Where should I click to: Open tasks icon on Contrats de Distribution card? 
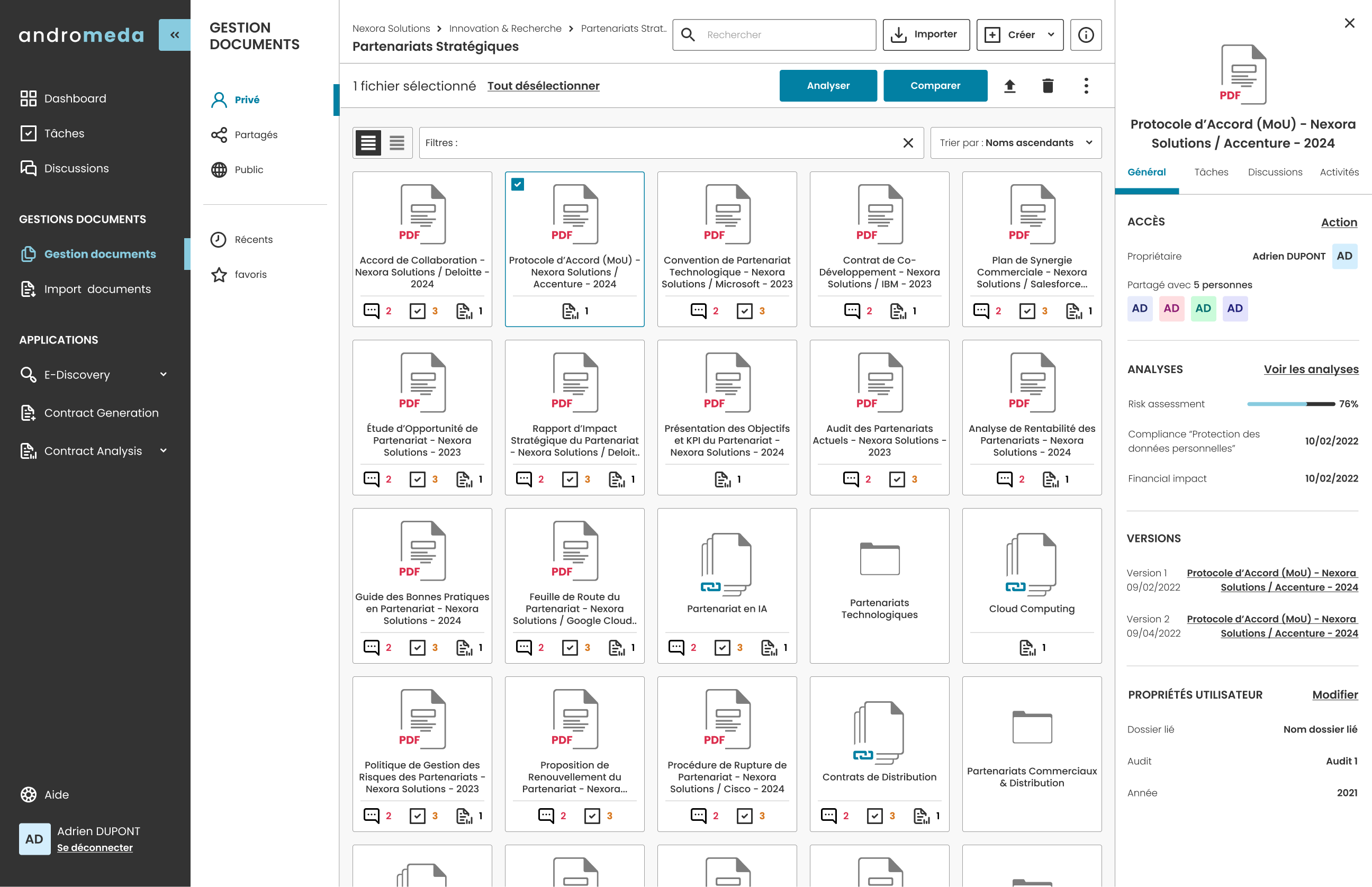(875, 816)
